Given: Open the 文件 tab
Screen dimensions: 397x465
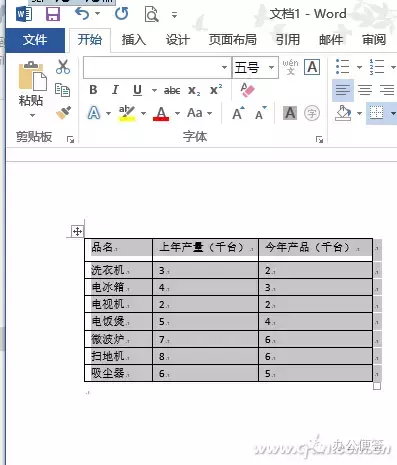Looking at the screenshot, I should (x=35, y=40).
